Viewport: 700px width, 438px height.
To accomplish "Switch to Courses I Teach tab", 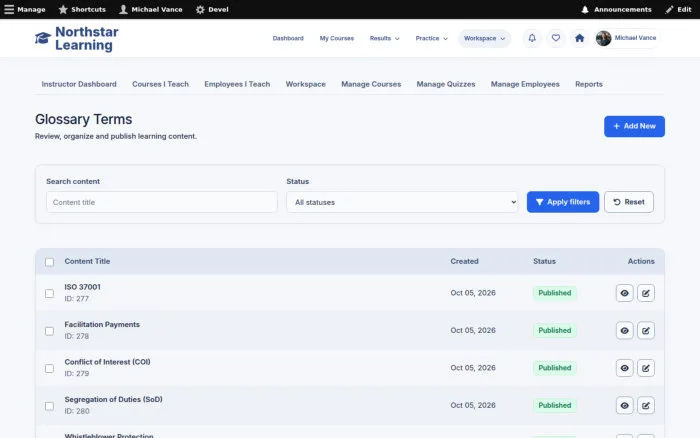I will coord(160,84).
